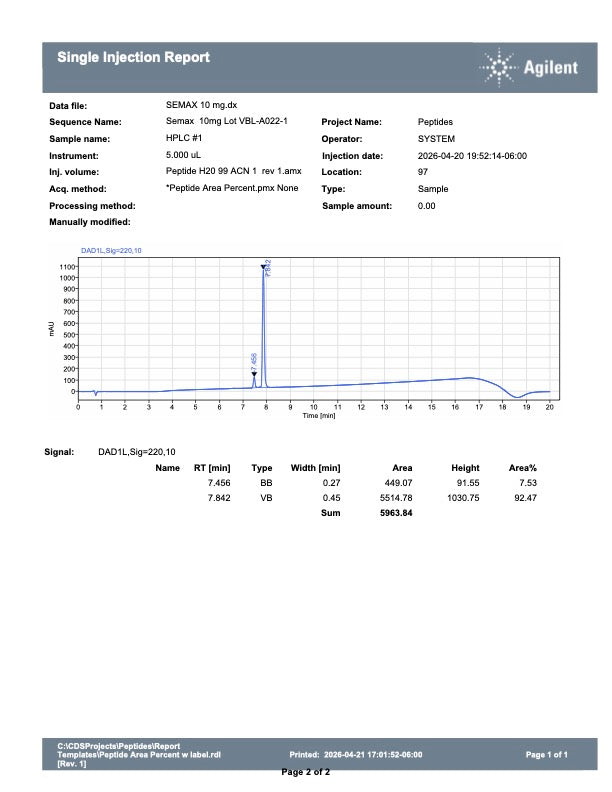
Task: Click the Page 2 of 2 label
Action: coord(305,772)
